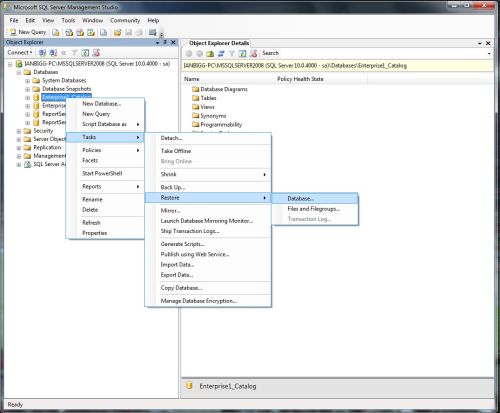Click the Up folder icon in Details toolbar

pos(210,53)
